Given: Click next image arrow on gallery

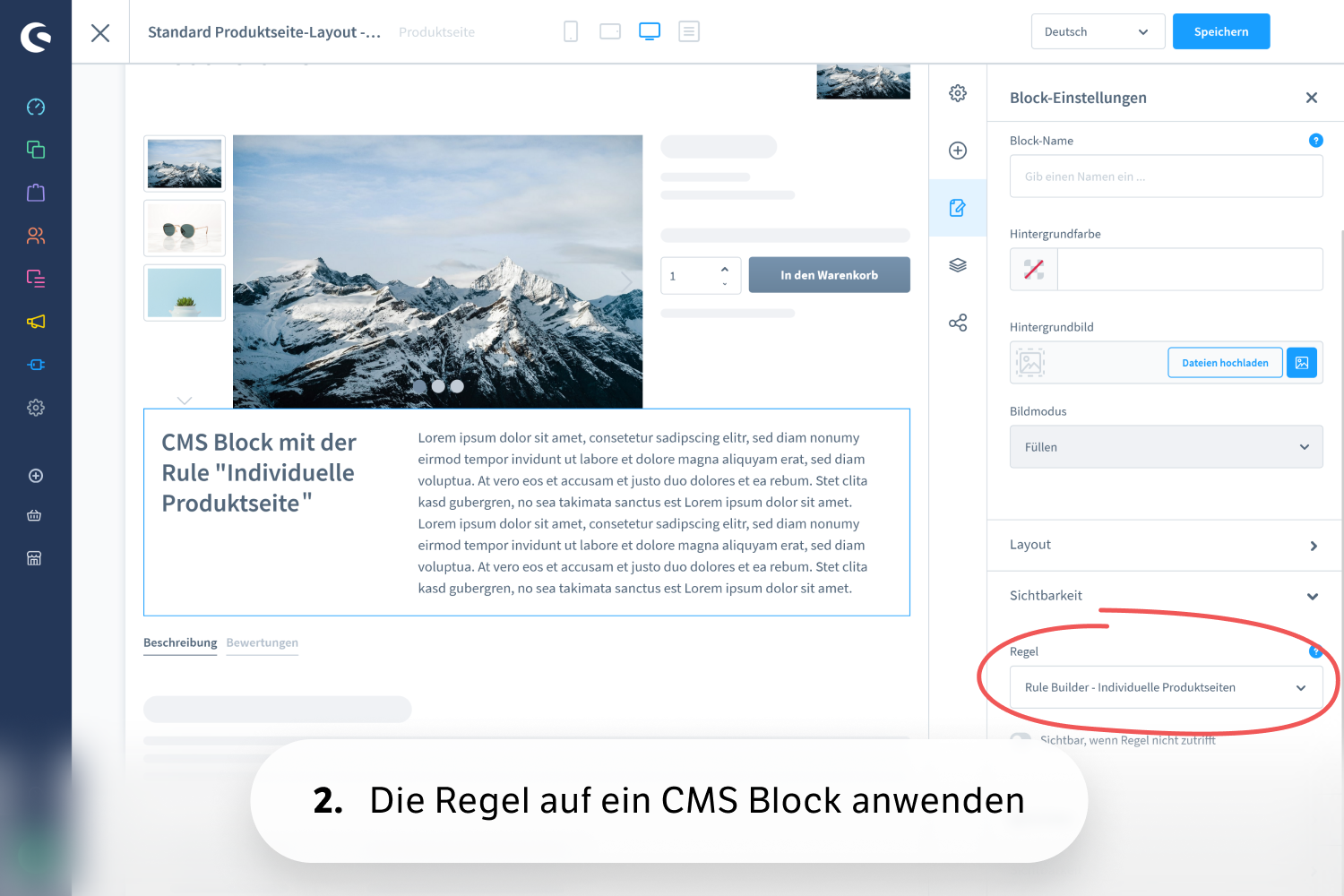Looking at the screenshot, I should point(627,281).
